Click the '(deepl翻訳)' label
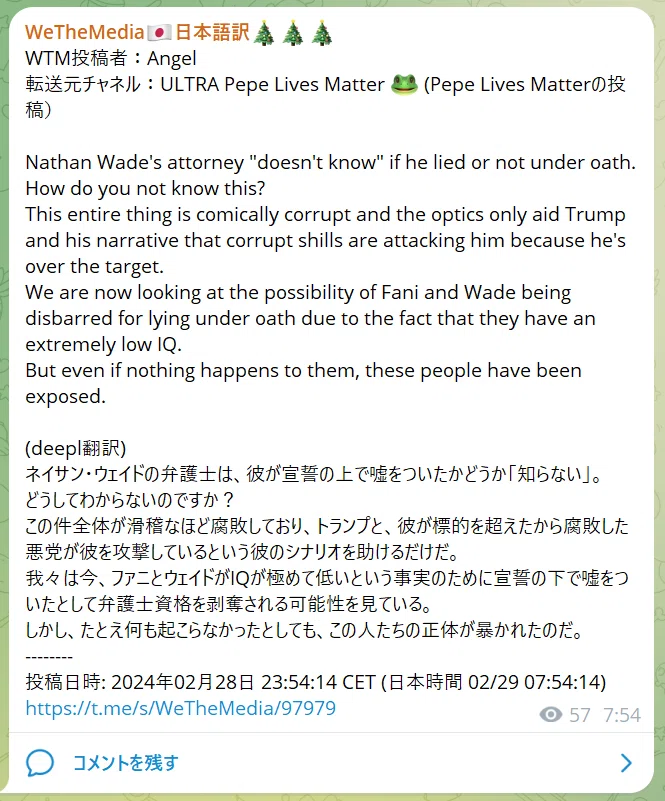 point(76,448)
